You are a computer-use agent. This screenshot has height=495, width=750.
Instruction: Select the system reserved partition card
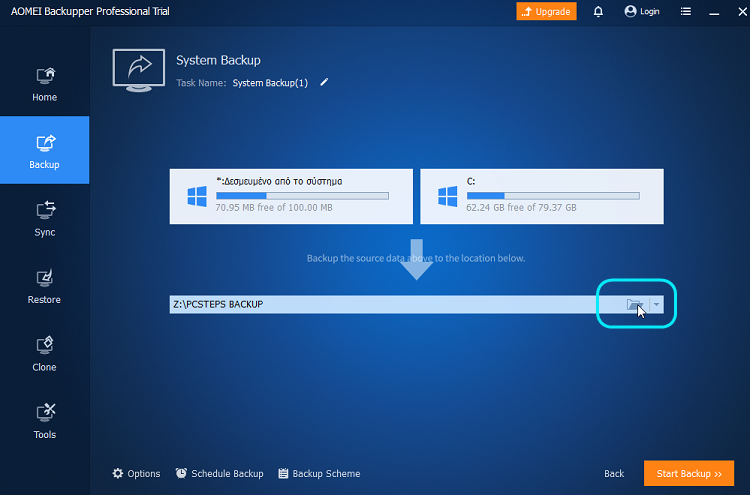291,196
